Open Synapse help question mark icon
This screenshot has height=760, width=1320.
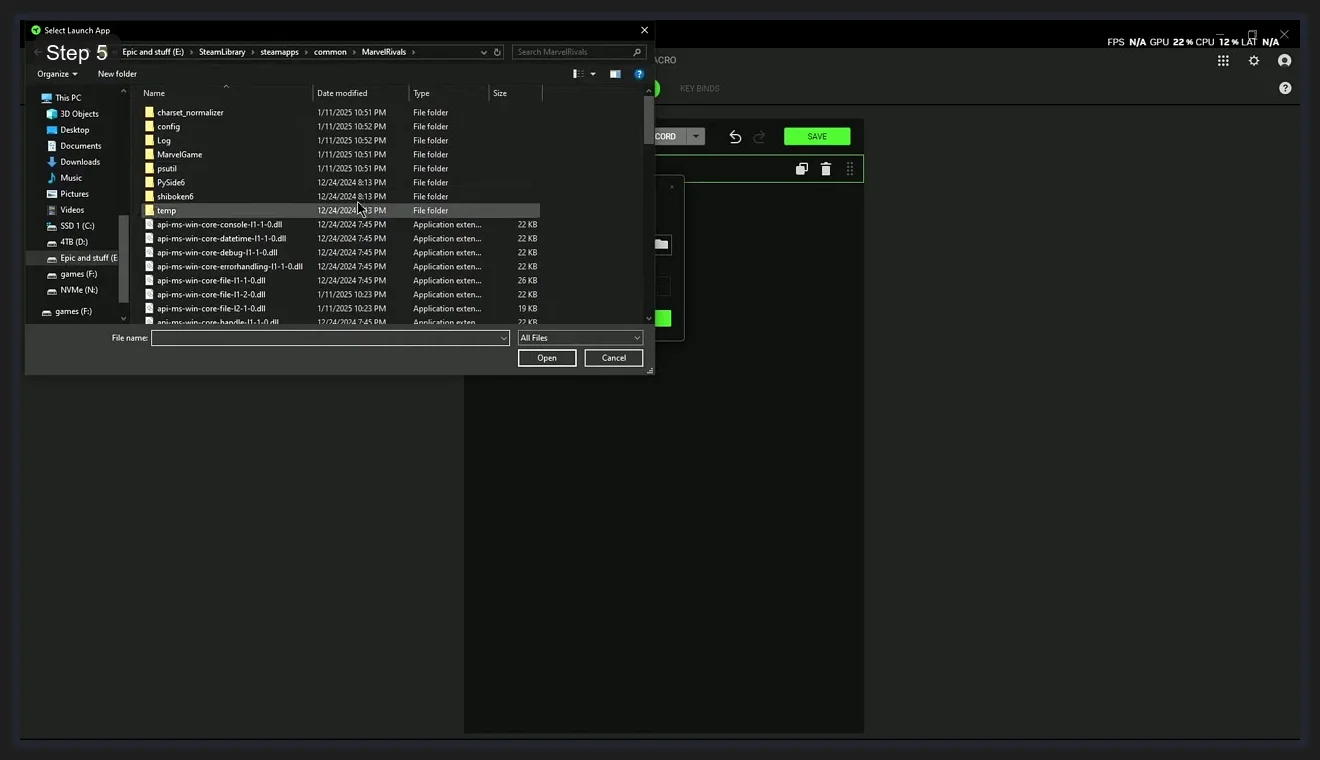1285,88
